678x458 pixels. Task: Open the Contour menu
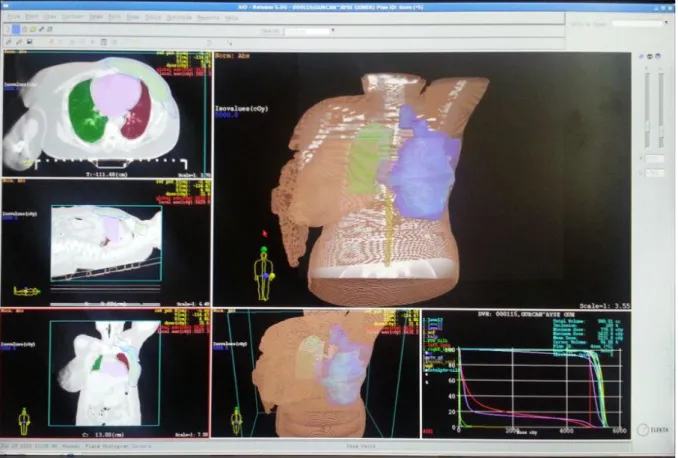point(72,17)
